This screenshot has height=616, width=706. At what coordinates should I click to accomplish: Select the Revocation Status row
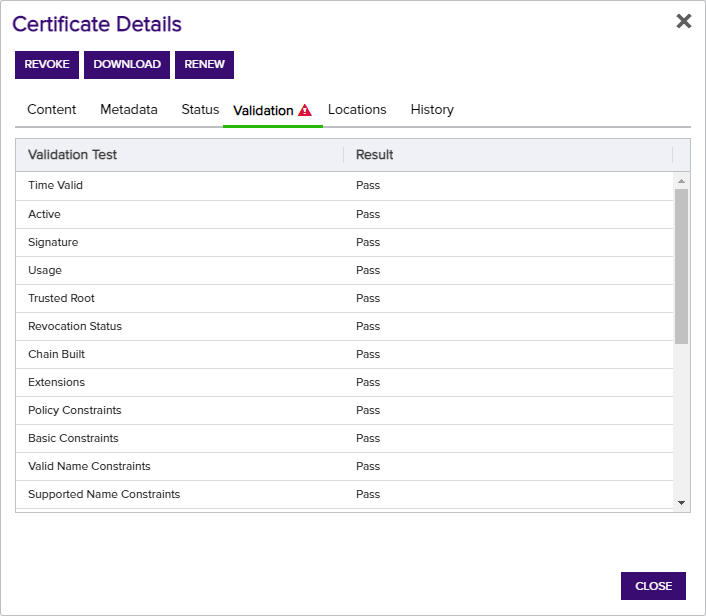[344, 326]
